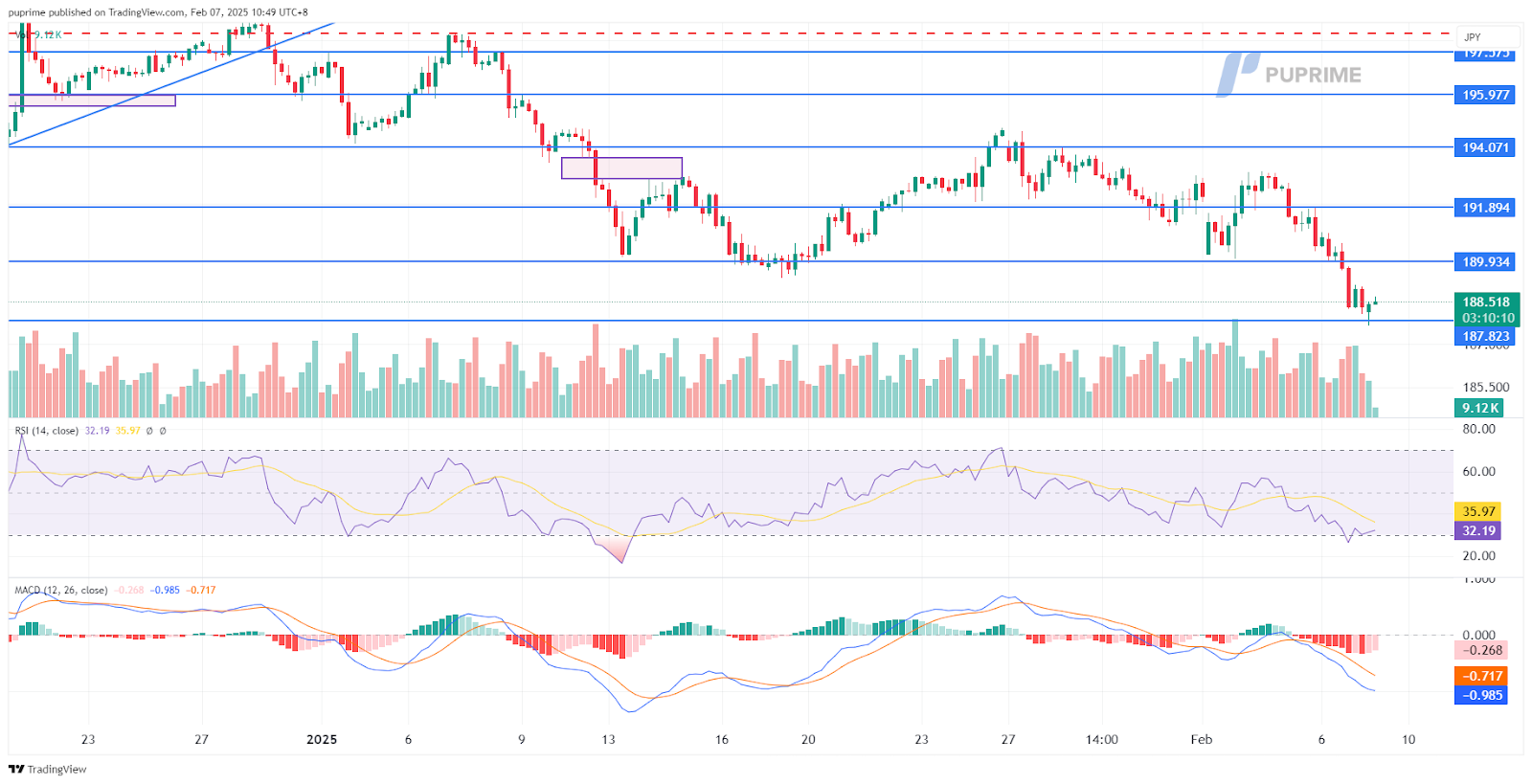Click the 20.00 RSI scale value
This screenshot has height=784, width=1532.
pos(1478,555)
